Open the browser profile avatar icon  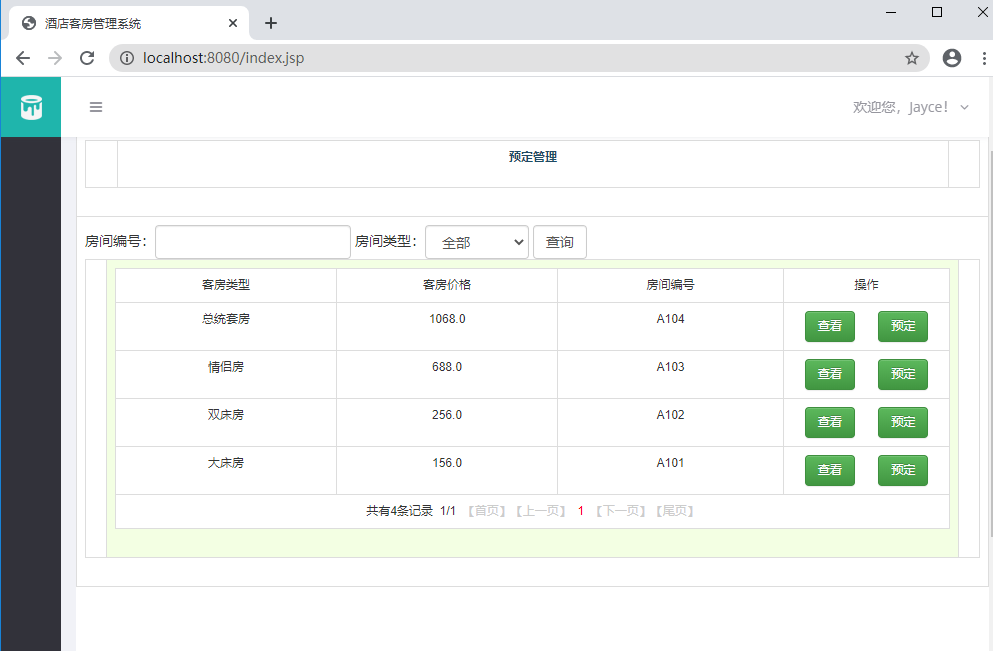coord(951,58)
